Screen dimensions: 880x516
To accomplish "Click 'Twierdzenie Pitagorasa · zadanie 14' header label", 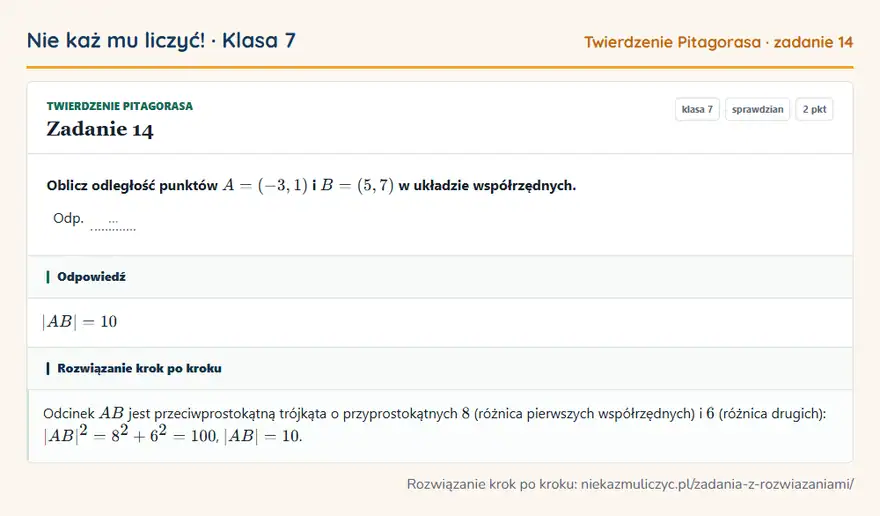I will tap(718, 42).
